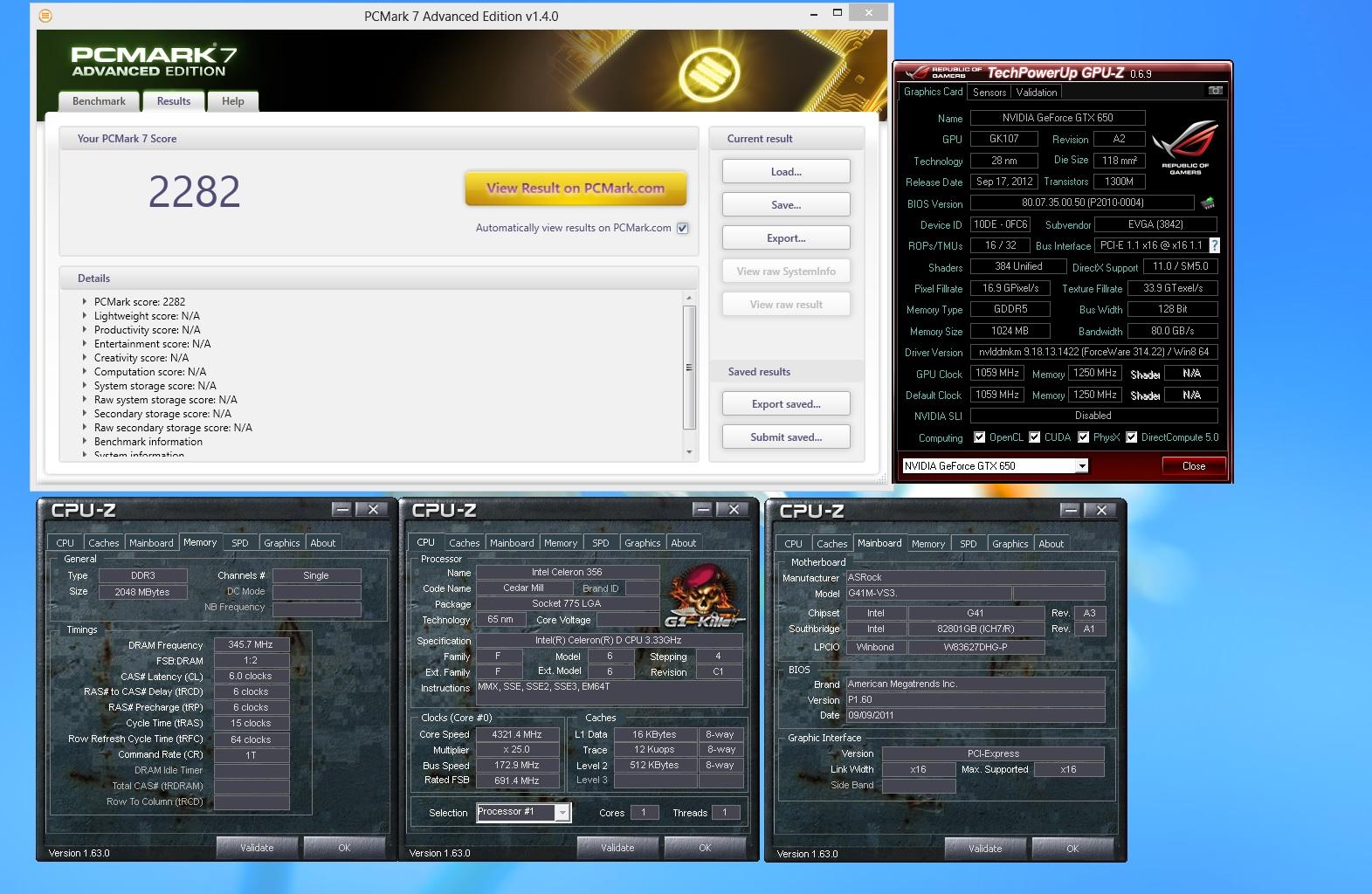
Task: Click the Details scrollbar up arrow
Action: coord(689,298)
